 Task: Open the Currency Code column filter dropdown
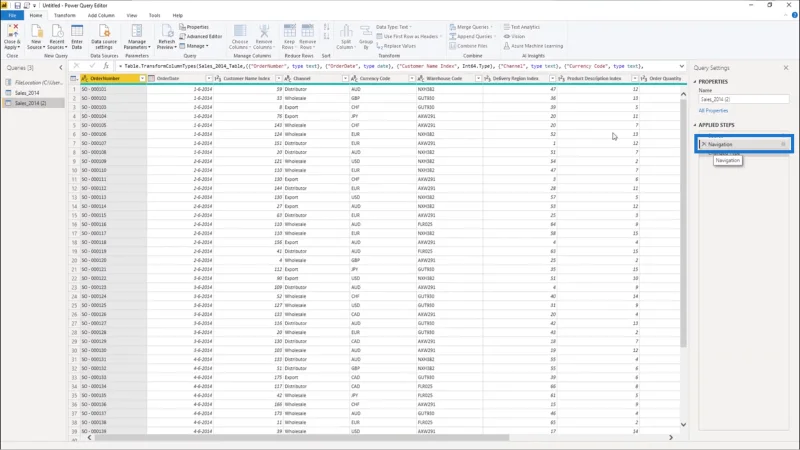pyautogui.click(x=412, y=79)
